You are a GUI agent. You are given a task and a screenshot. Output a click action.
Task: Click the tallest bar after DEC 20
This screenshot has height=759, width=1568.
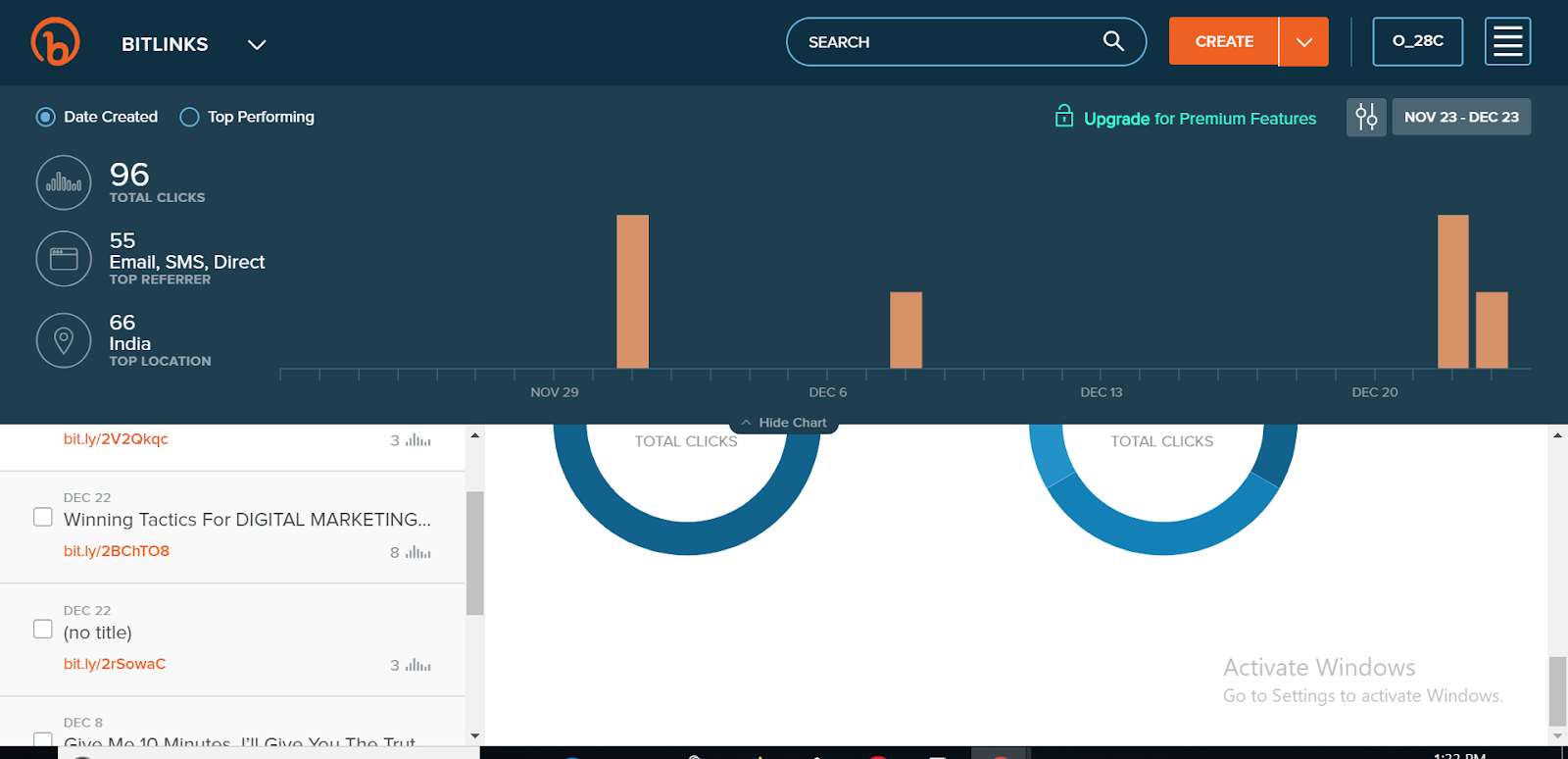pyautogui.click(x=1453, y=291)
